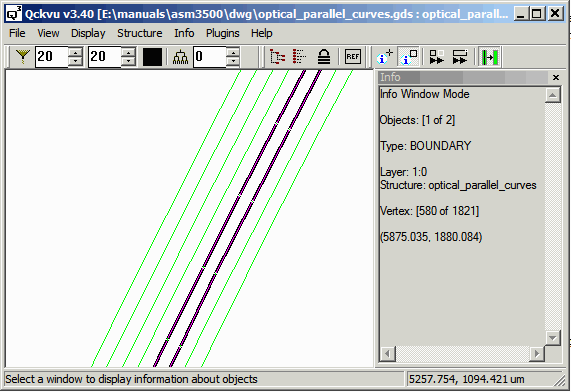Click the hierarchy level field showing 0
The image size is (571, 392).
(210, 57)
